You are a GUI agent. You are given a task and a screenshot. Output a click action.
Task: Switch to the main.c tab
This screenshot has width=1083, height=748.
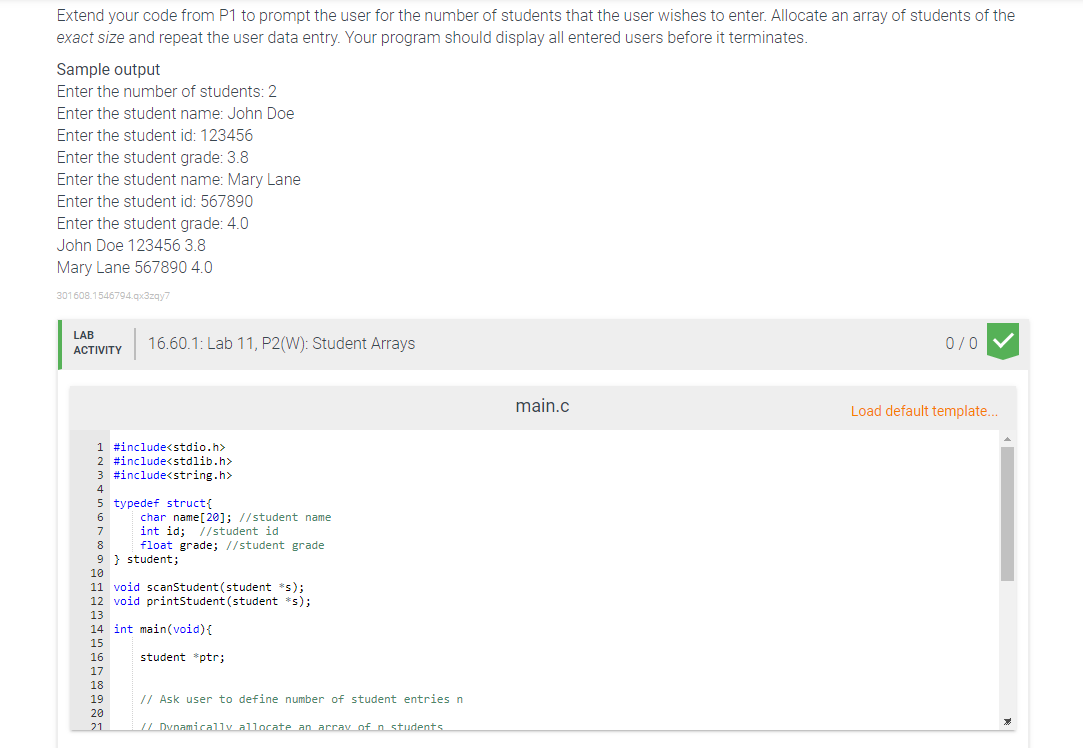coord(542,405)
